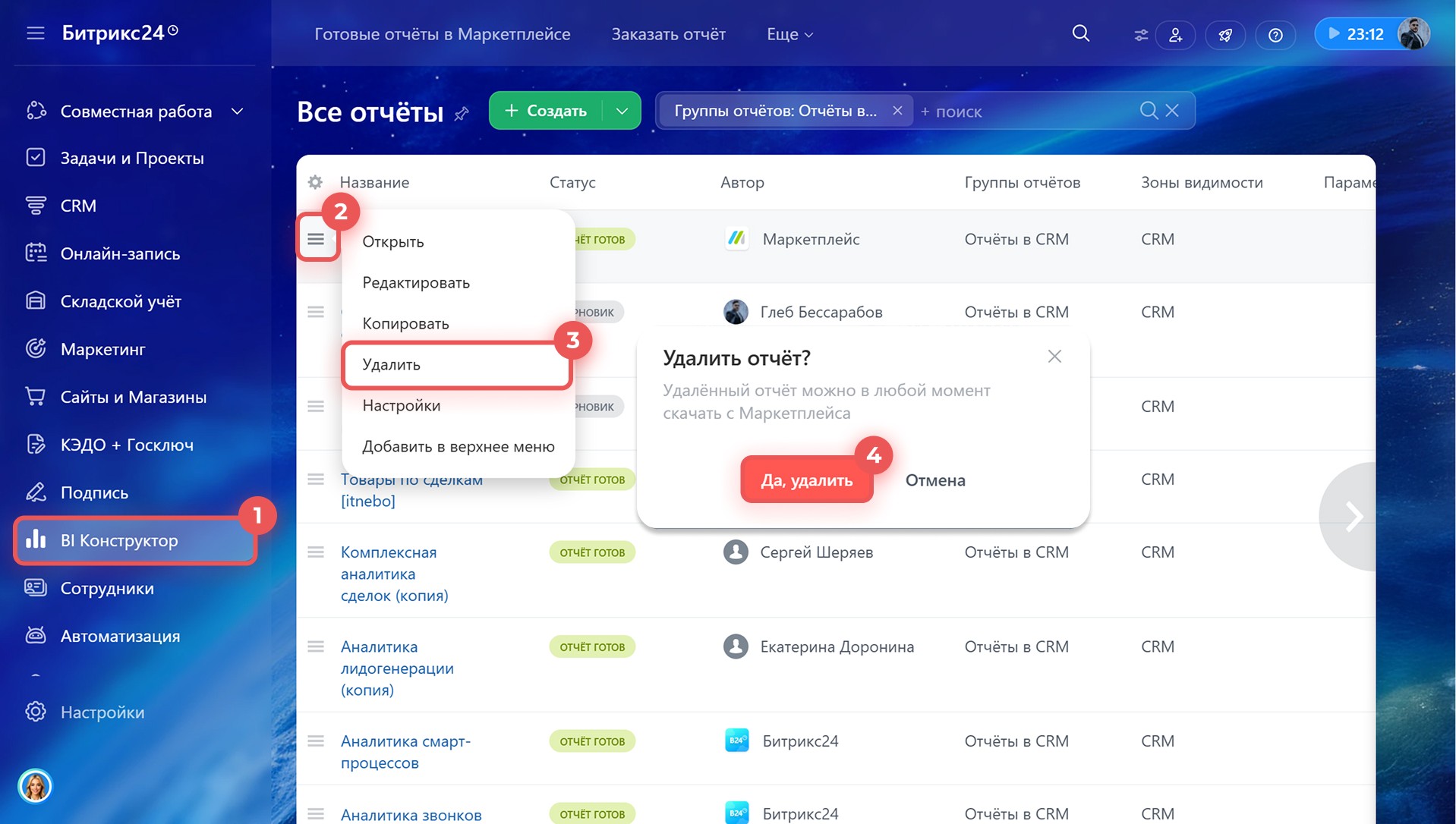The width and height of the screenshot is (1456, 824).
Task: Expand the Совместная работа sidebar section
Action: 237,112
